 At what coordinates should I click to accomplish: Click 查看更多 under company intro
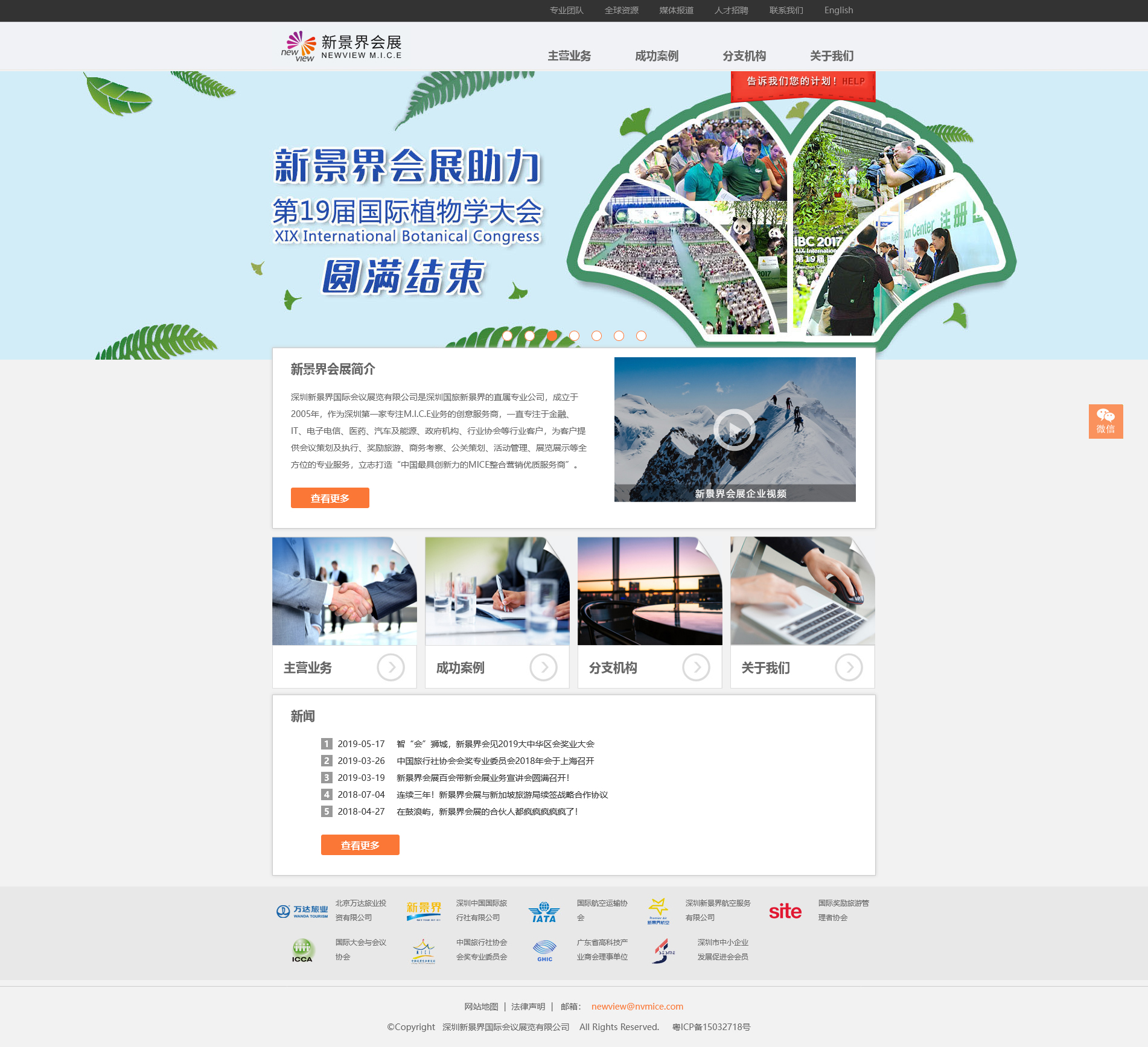[330, 498]
